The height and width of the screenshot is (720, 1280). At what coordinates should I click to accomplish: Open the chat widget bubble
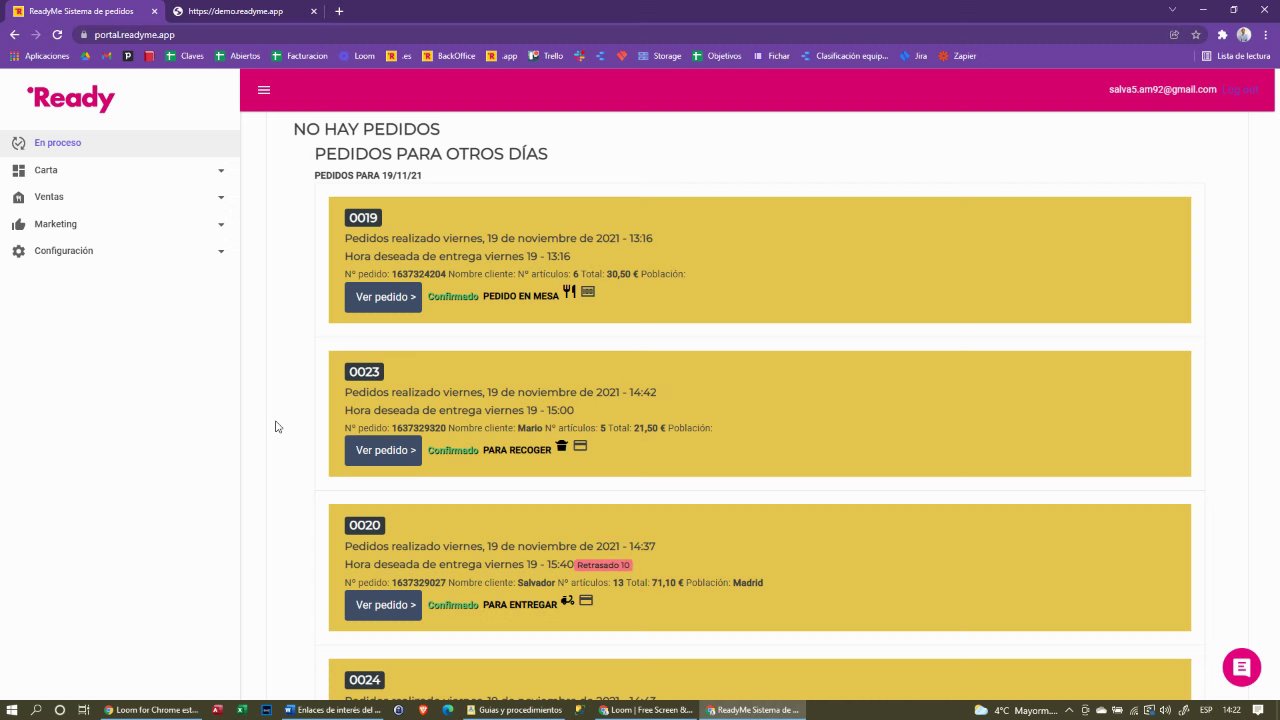pyautogui.click(x=1241, y=668)
